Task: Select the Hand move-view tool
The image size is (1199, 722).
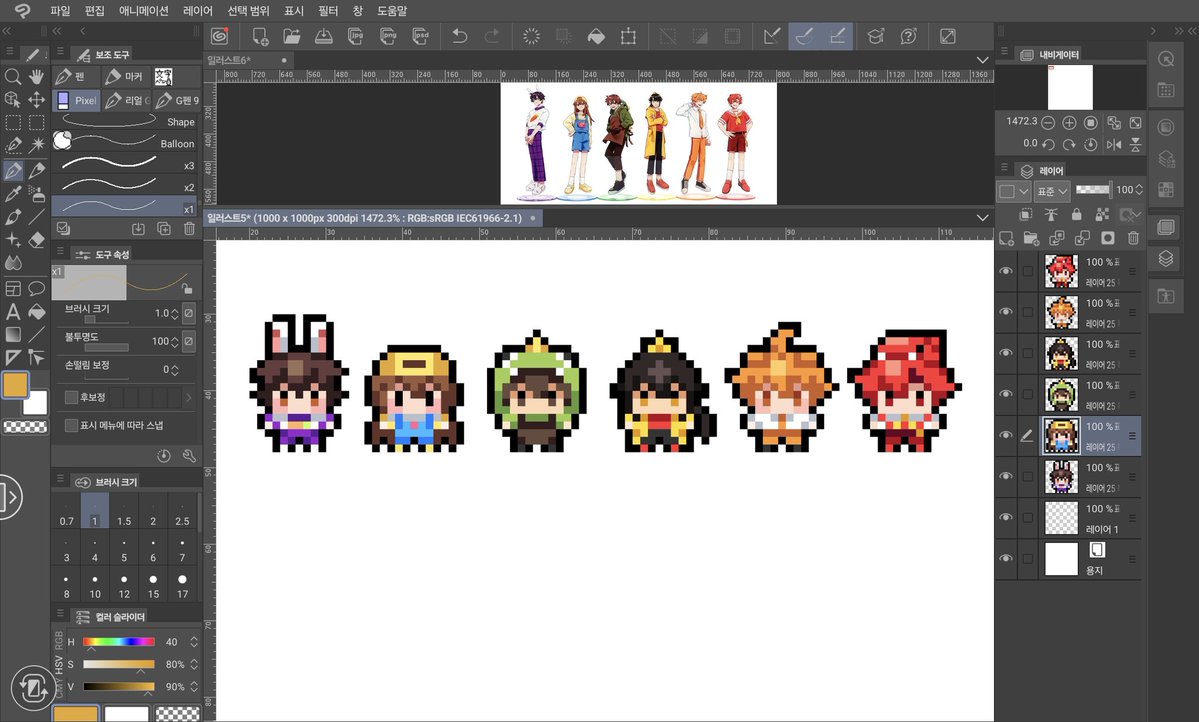Action: point(36,76)
